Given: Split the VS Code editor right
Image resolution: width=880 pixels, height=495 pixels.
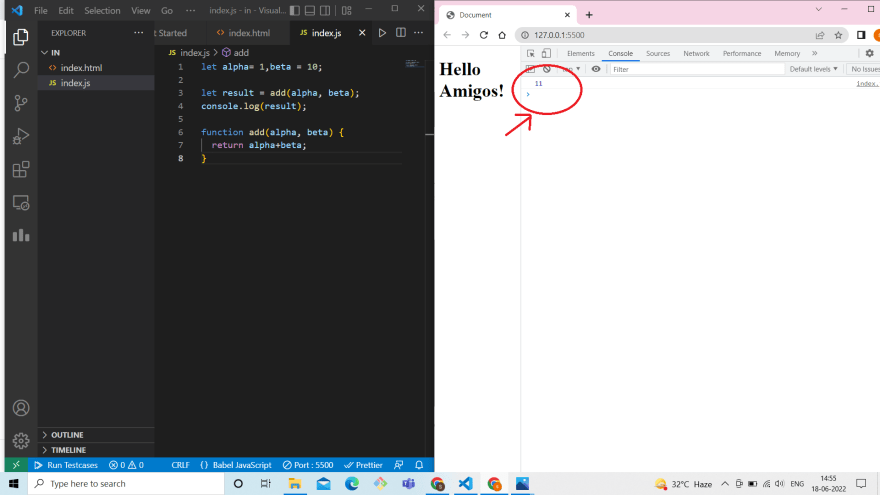Looking at the screenshot, I should [401, 33].
